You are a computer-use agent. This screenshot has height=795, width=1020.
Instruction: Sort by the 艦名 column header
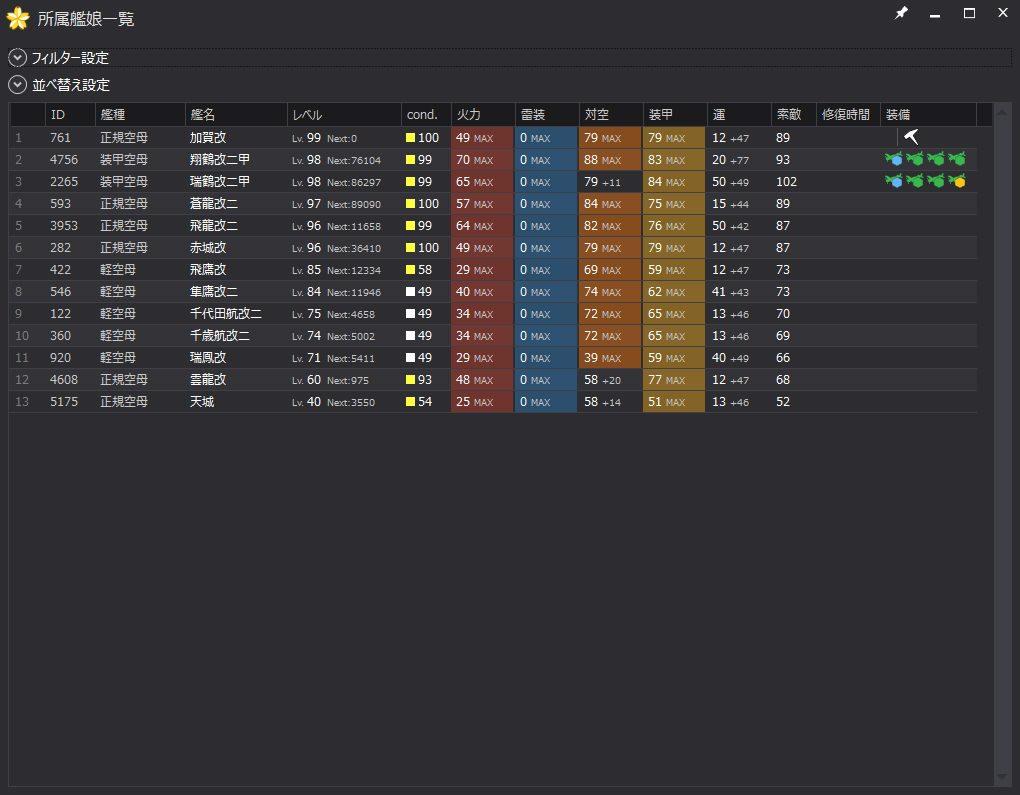pyautogui.click(x=236, y=115)
